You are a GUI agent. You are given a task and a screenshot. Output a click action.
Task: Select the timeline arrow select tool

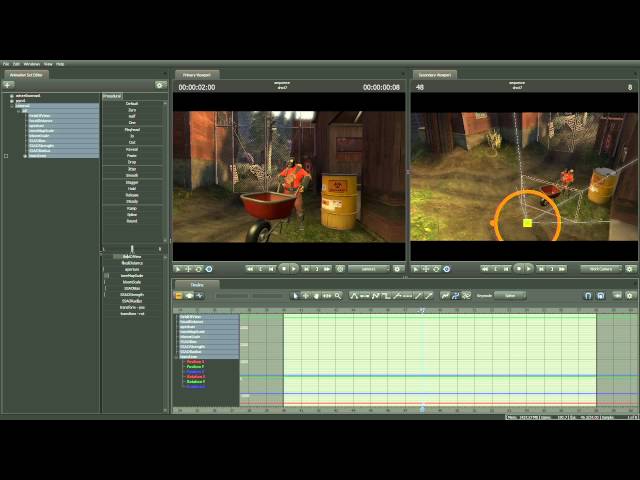click(295, 296)
